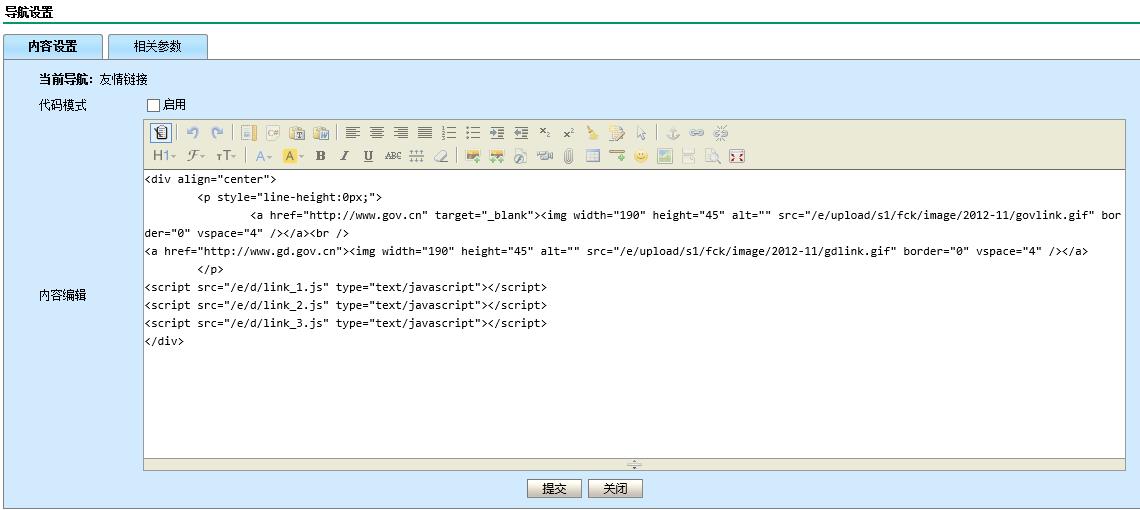Click the Undo icon

(x=193, y=132)
